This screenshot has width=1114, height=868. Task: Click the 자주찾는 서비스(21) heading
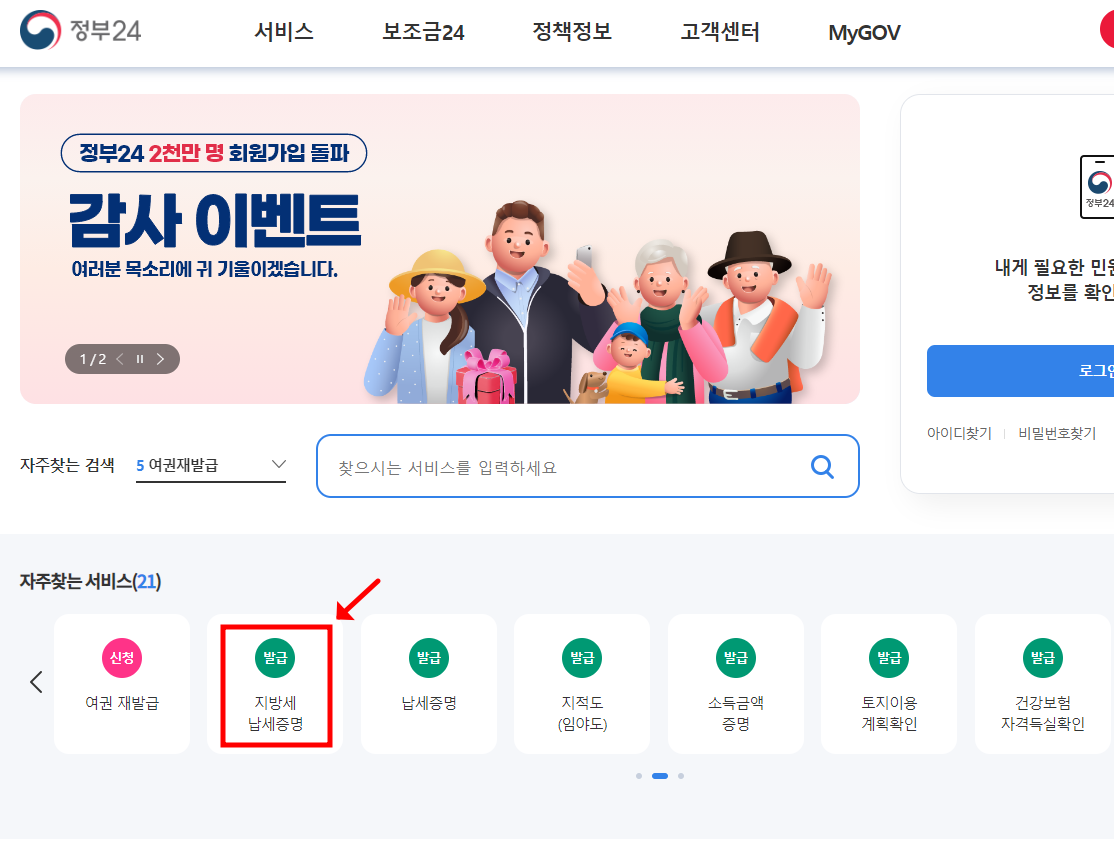pos(90,582)
